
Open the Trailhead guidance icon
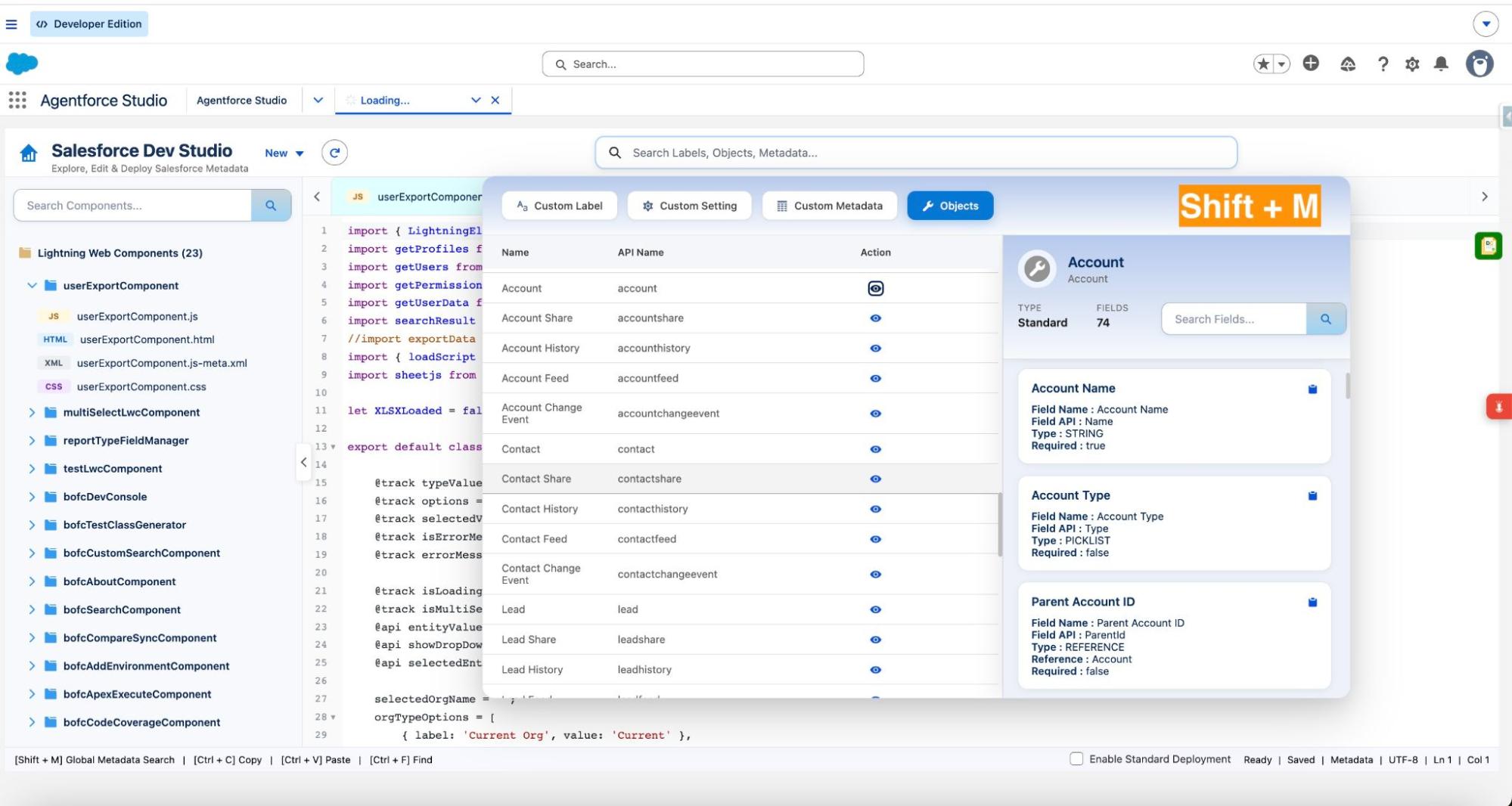(x=1348, y=64)
